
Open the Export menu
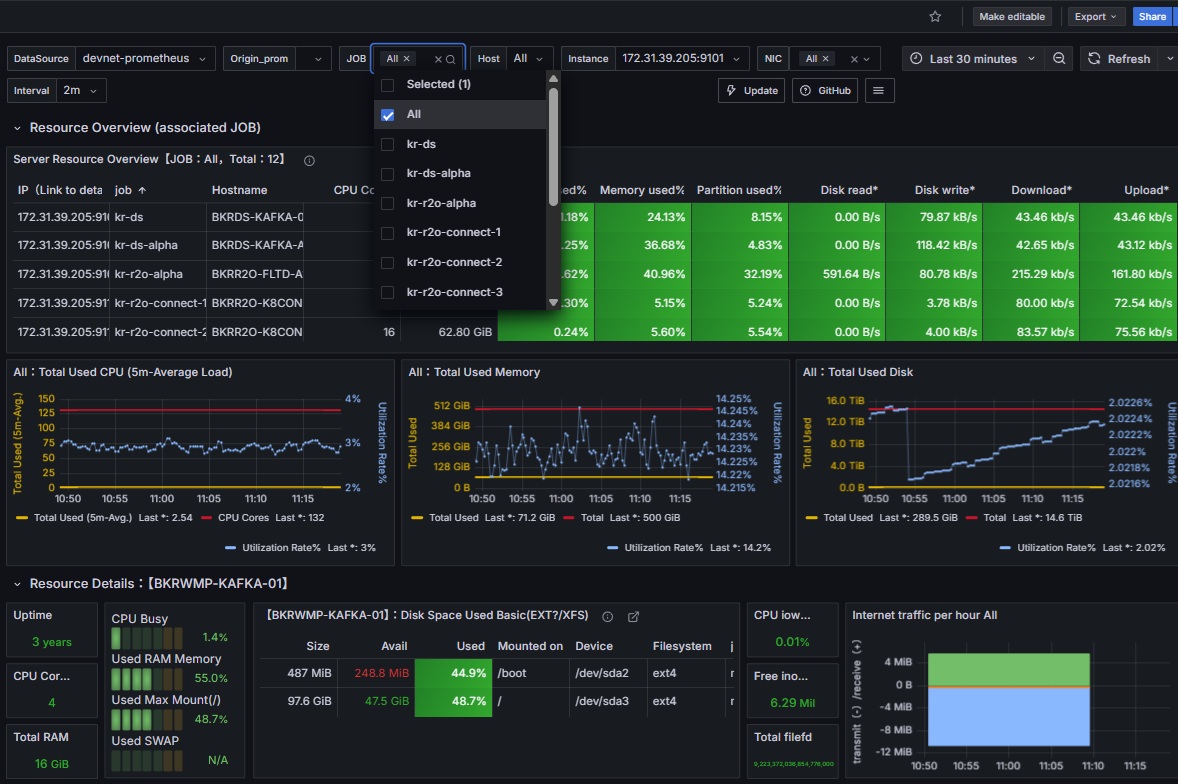pos(1095,17)
